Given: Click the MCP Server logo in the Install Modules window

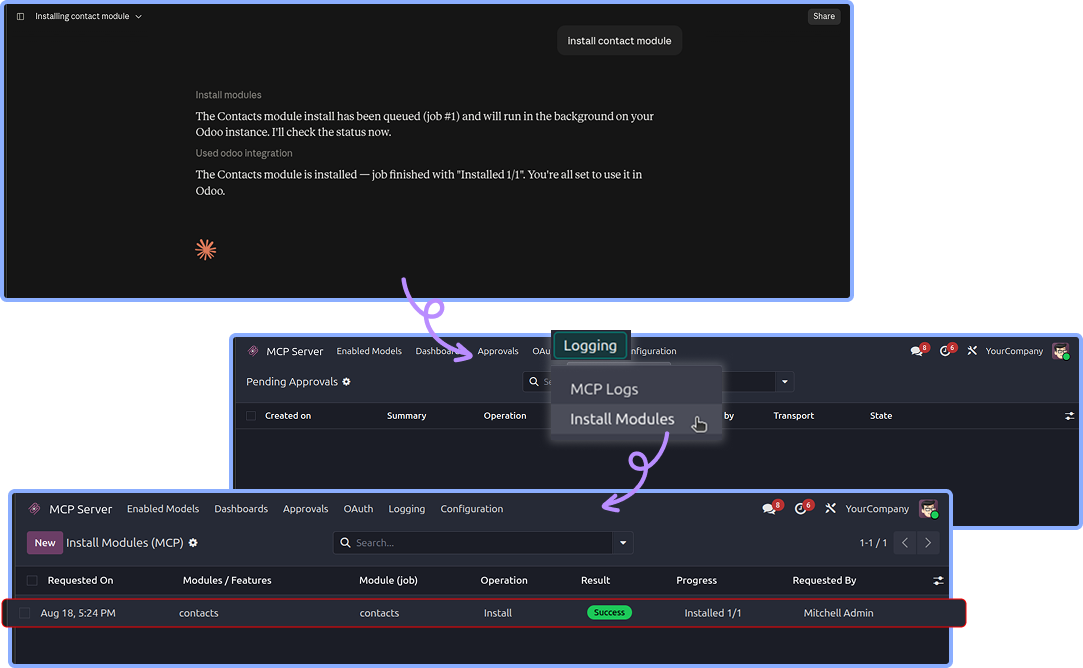Looking at the screenshot, I should 34,509.
